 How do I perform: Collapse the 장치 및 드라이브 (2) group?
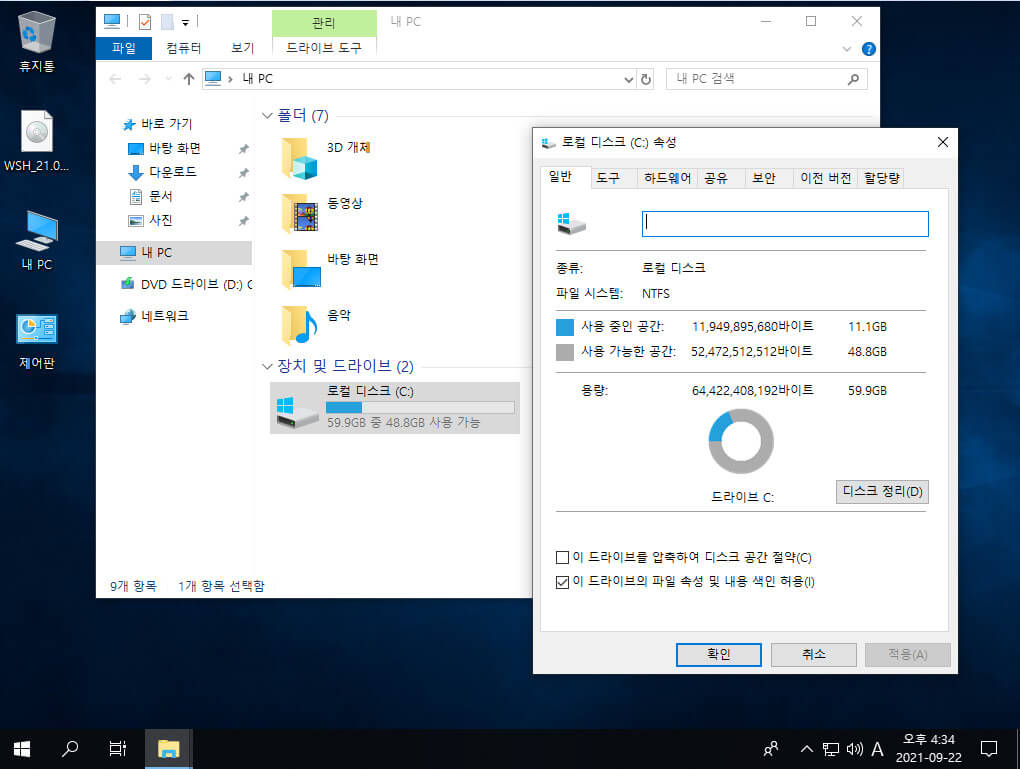[267, 366]
